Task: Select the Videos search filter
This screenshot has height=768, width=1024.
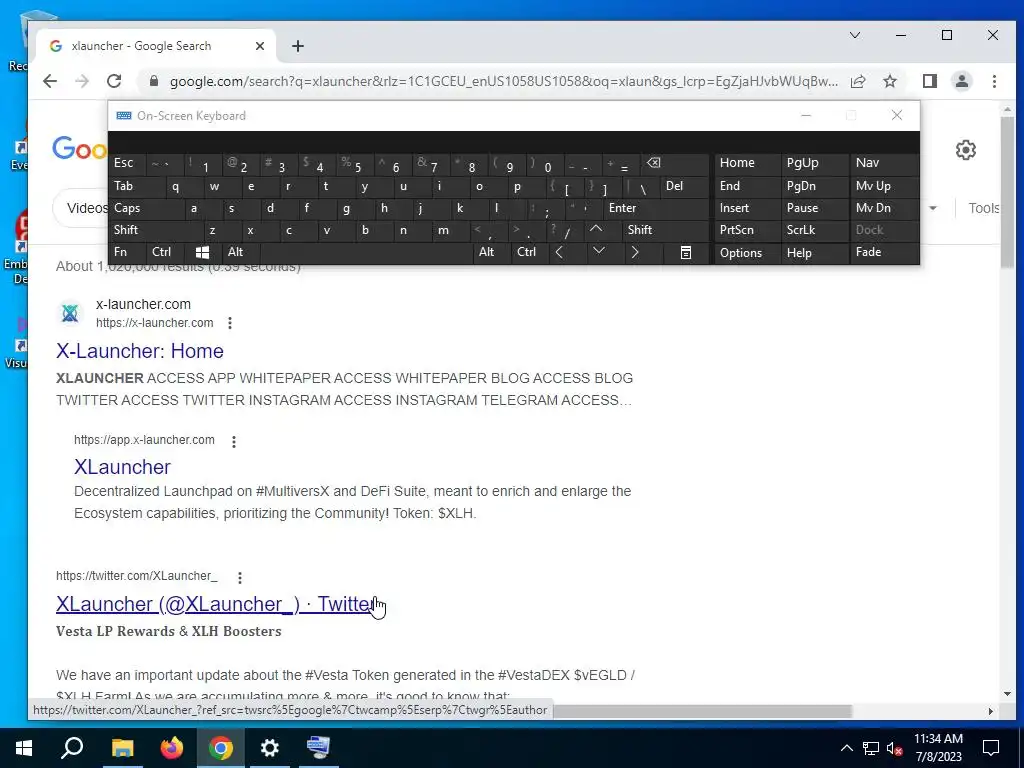Action: [87, 208]
